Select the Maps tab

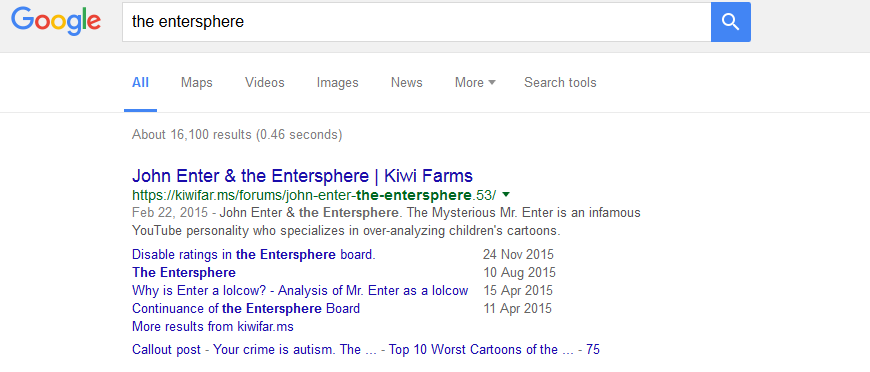click(196, 83)
